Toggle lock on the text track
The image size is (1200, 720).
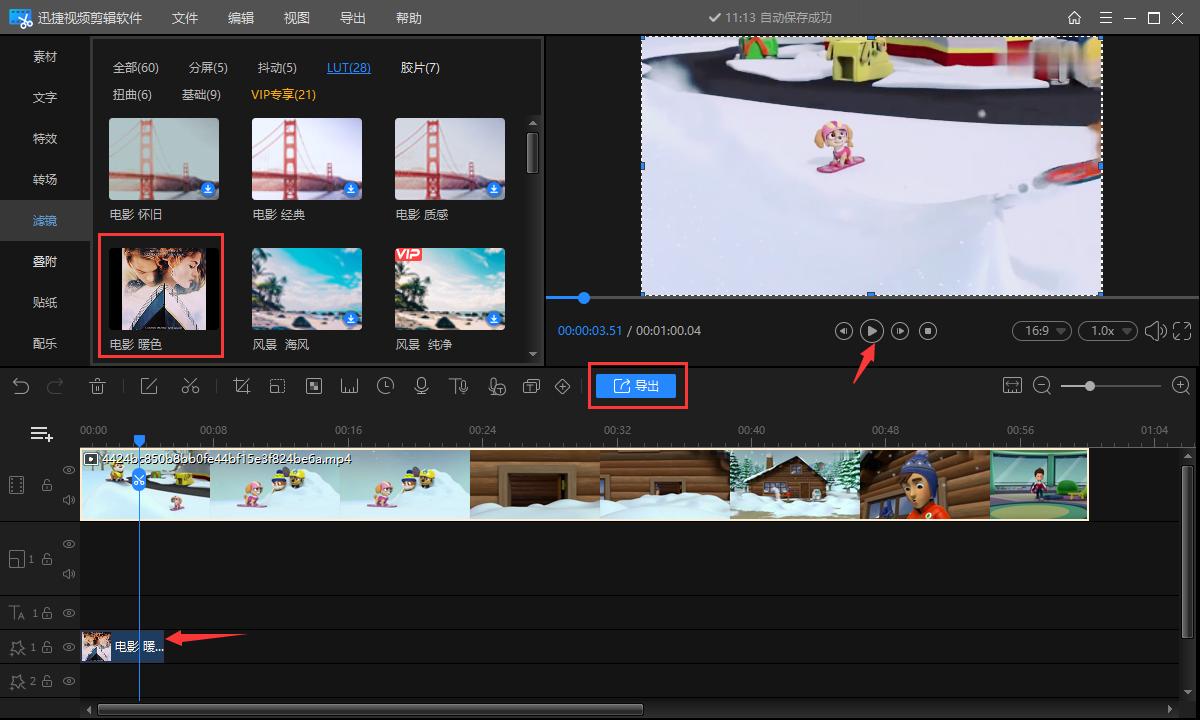47,613
